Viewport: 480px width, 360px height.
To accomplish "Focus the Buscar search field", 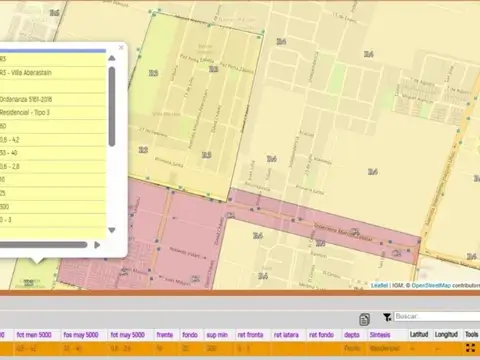I will point(437,316).
